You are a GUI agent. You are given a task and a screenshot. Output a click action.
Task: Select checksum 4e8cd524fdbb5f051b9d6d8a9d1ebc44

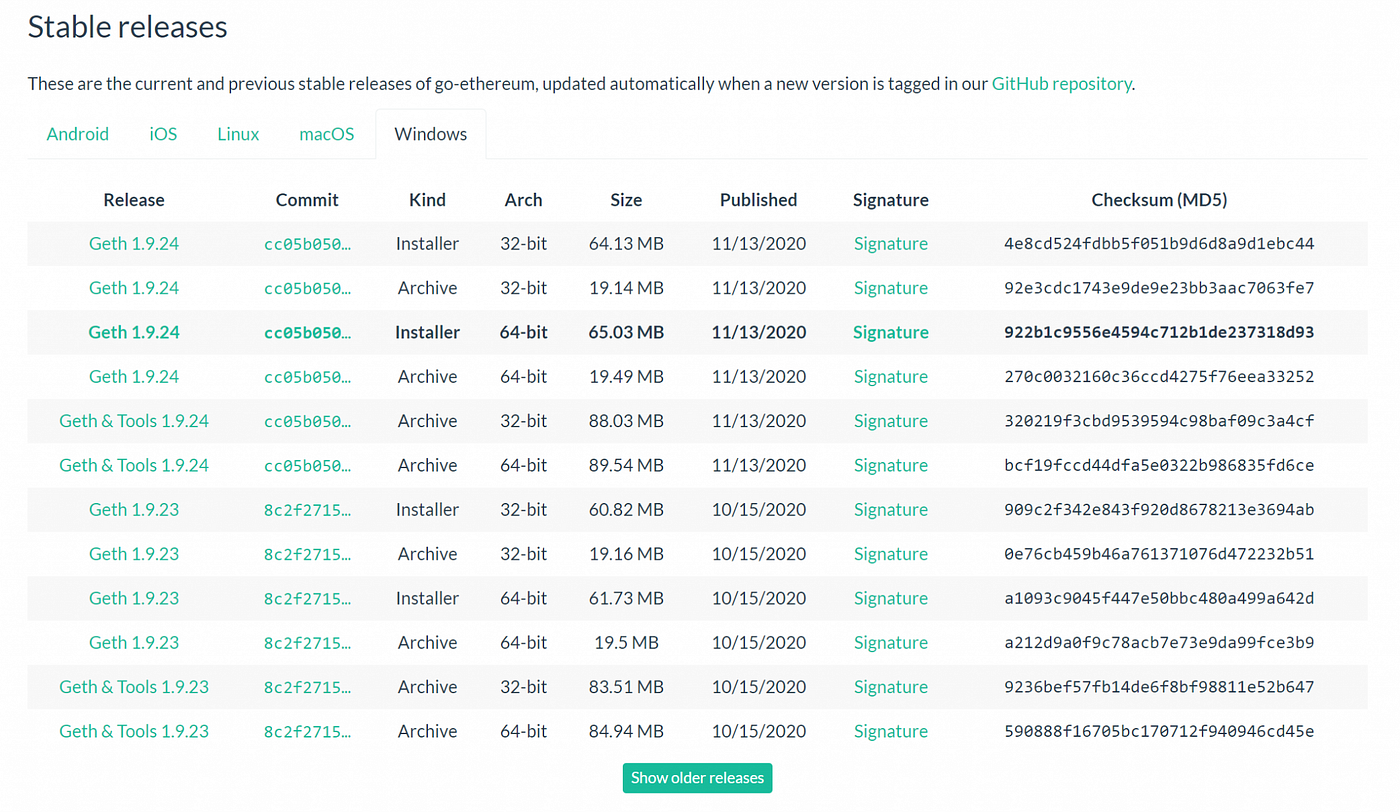pos(1159,244)
